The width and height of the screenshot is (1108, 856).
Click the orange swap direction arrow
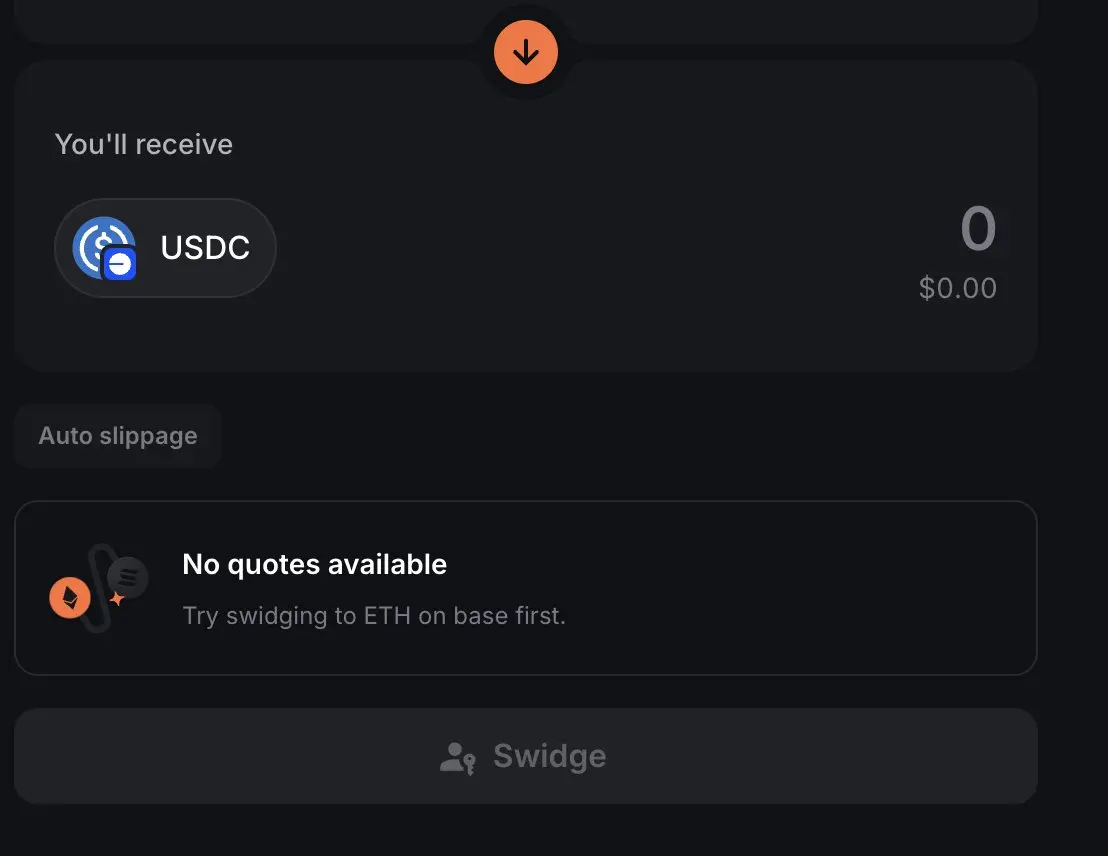tap(526, 52)
